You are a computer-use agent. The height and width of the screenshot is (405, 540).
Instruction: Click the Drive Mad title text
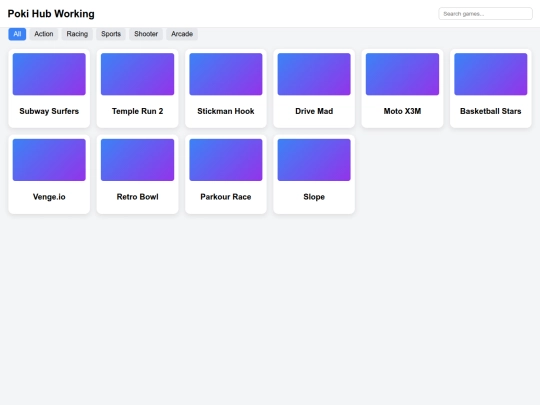point(314,111)
